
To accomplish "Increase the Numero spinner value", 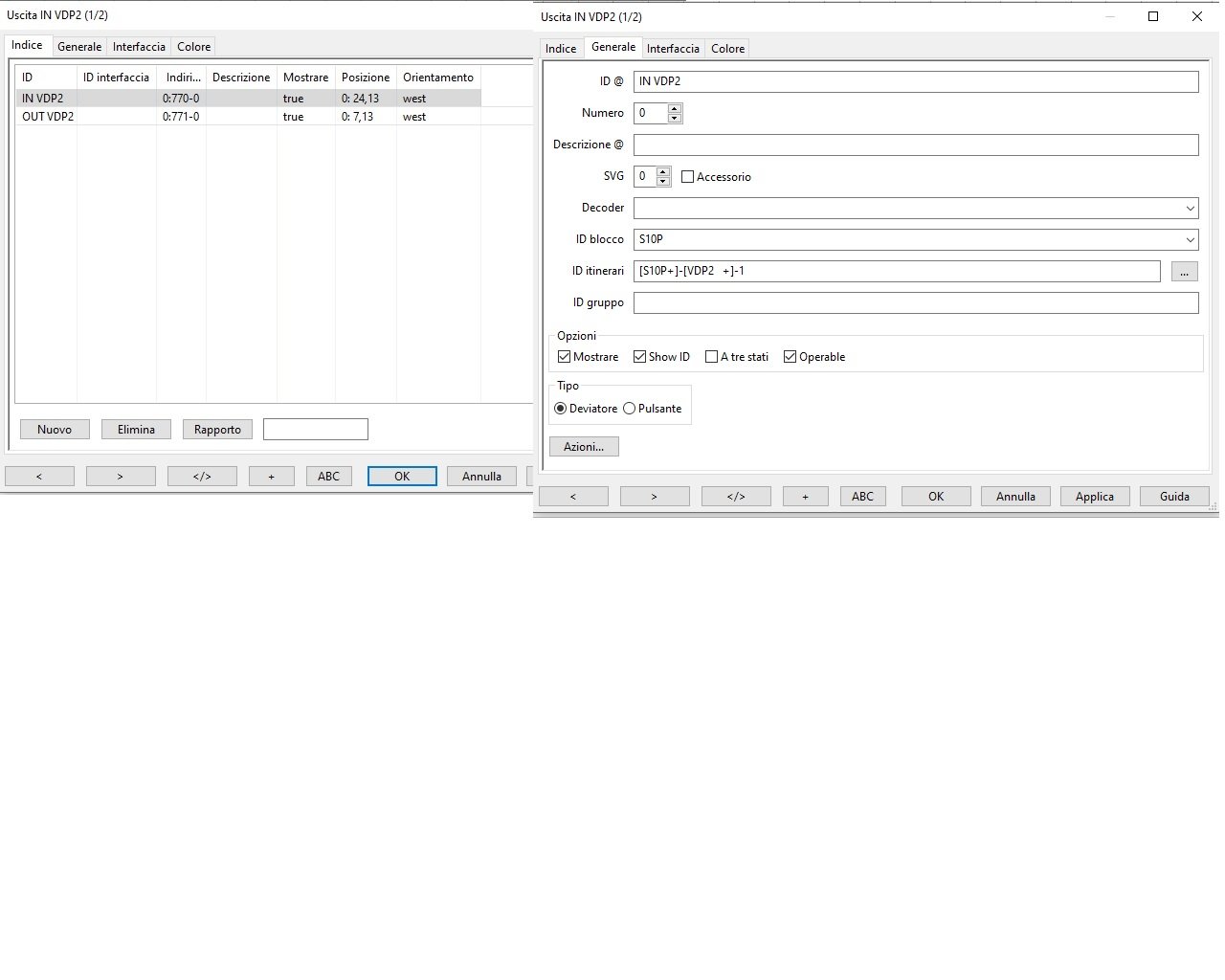I will (675, 108).
